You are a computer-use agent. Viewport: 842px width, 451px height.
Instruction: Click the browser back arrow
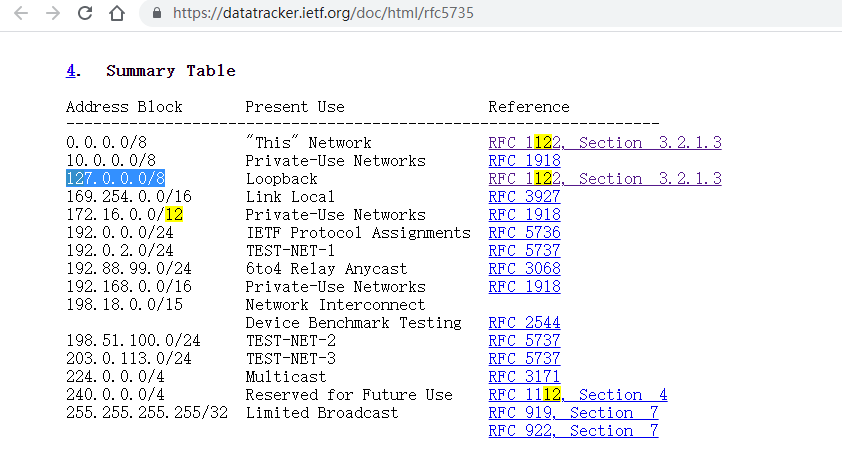coord(21,13)
